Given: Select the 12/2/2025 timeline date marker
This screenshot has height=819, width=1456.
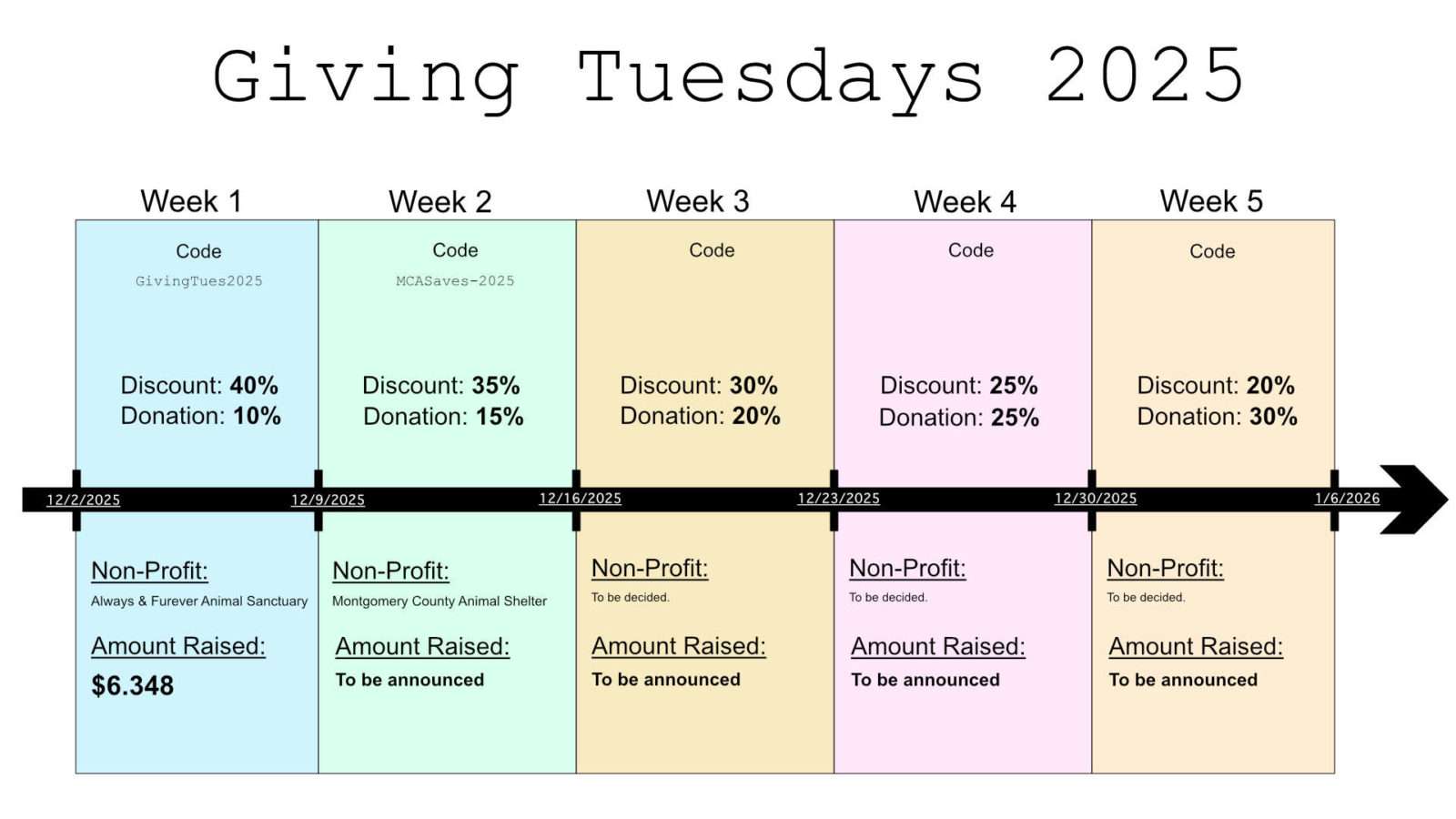Looking at the screenshot, I should pos(84,500).
